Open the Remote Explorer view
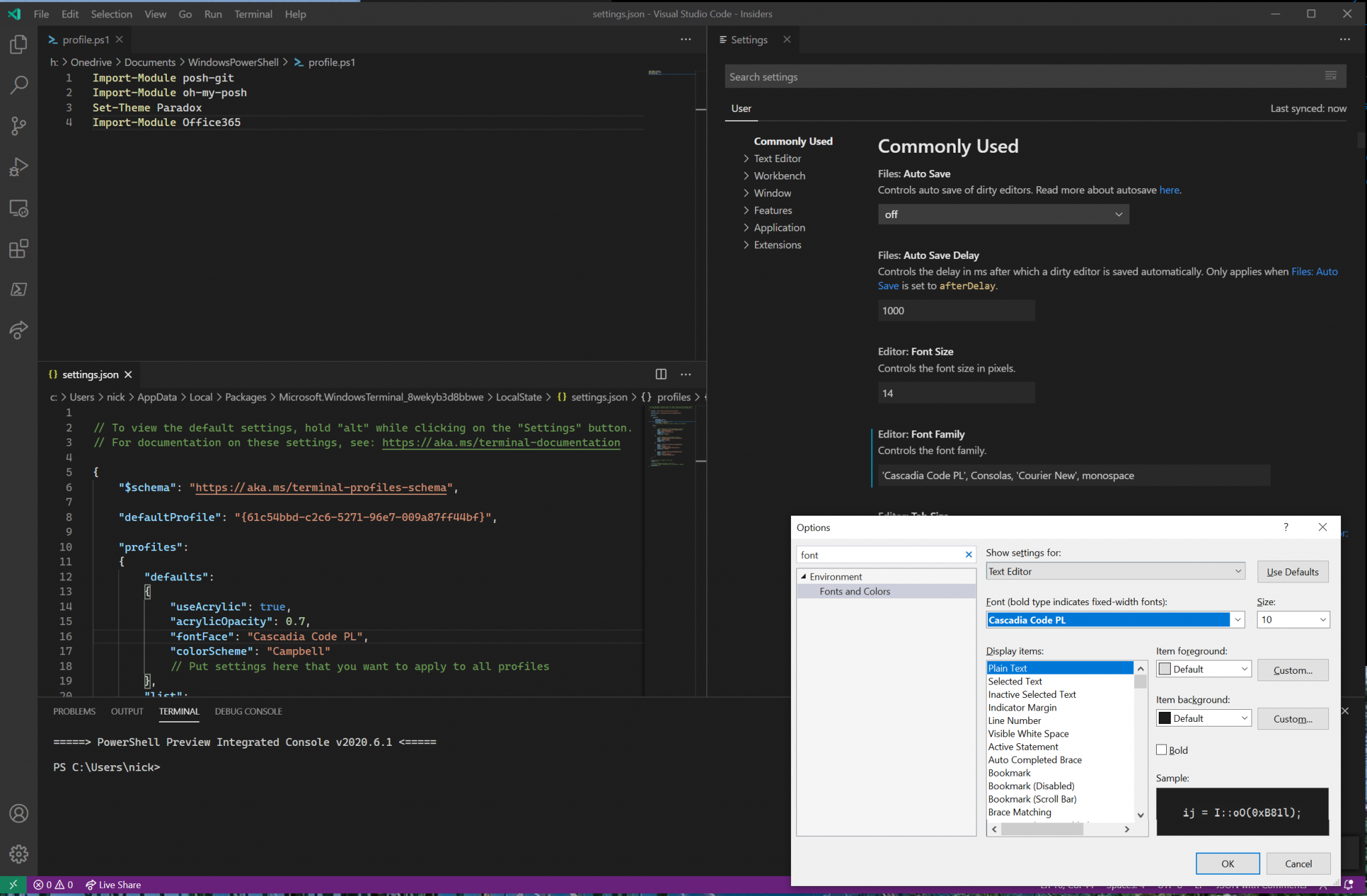Image resolution: width=1367 pixels, height=896 pixels. (18, 208)
